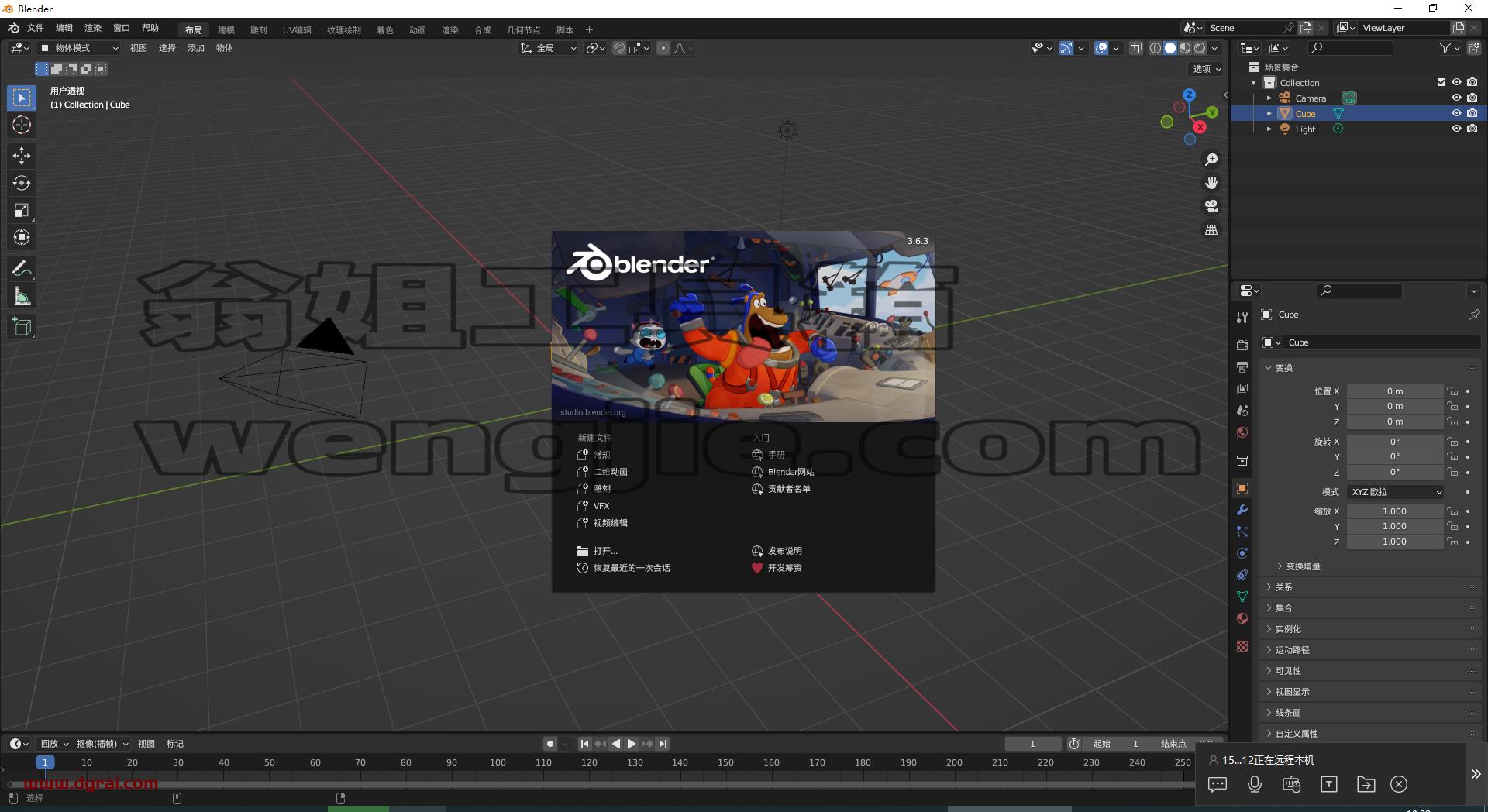1488x812 pixels.
Task: Click frame 100 on the timeline
Action: pyautogui.click(x=498, y=762)
